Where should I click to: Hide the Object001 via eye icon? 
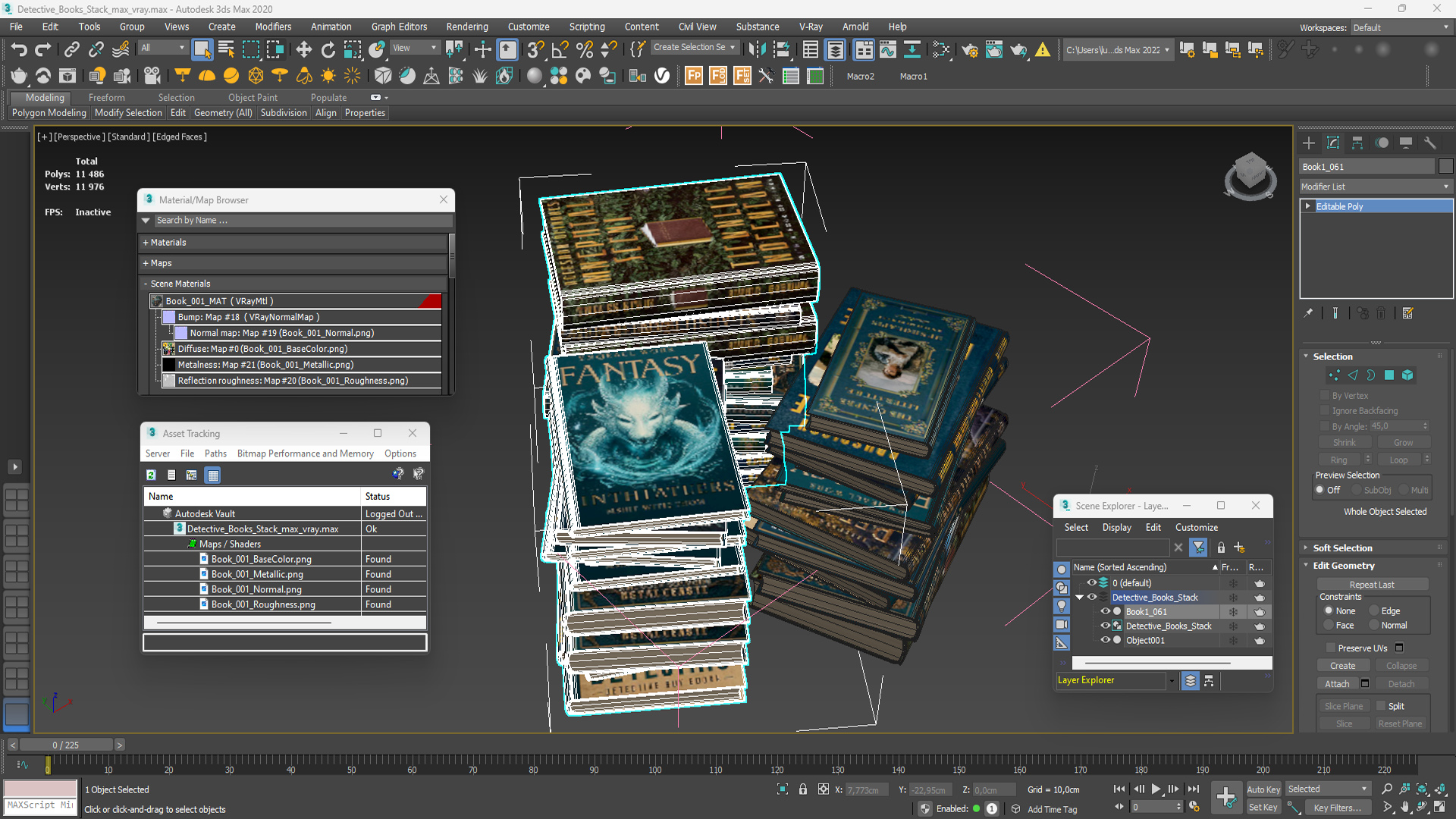click(1105, 640)
